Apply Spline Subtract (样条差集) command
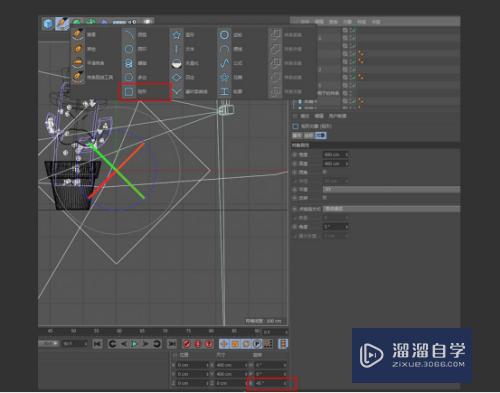 point(276,34)
